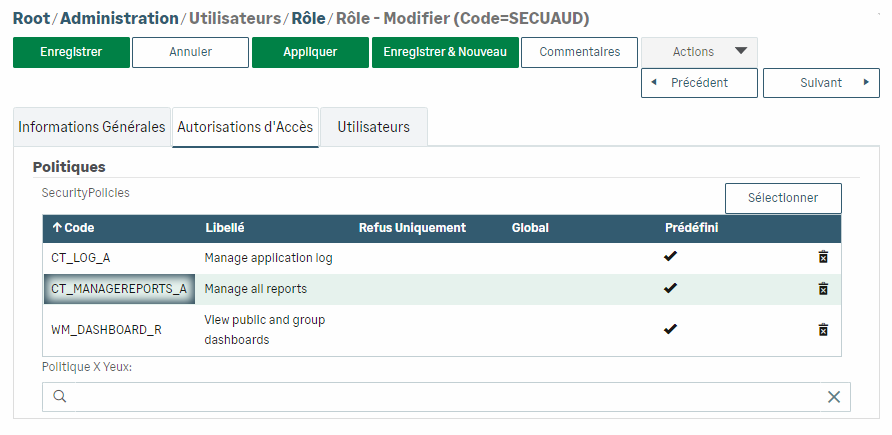Open the Actions dropdown menu
Image resolution: width=892 pixels, height=435 pixels.
tap(699, 52)
